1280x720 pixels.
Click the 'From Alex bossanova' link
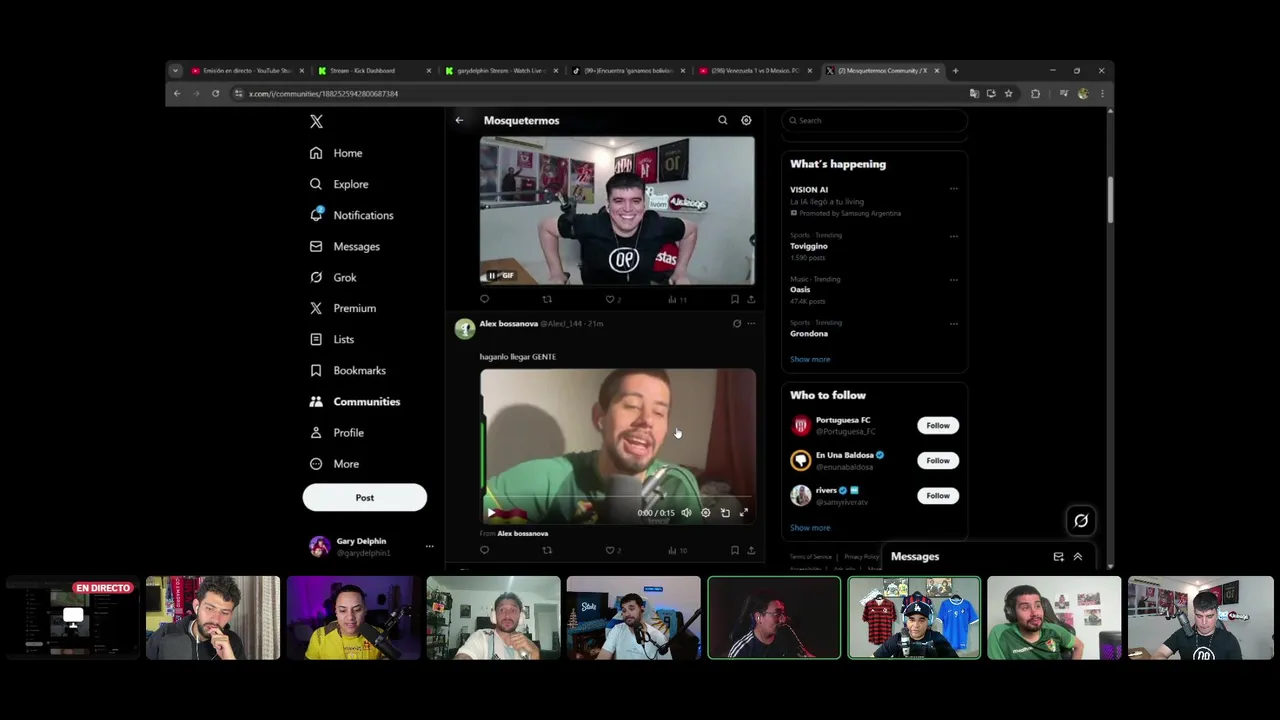pyautogui.click(x=514, y=533)
